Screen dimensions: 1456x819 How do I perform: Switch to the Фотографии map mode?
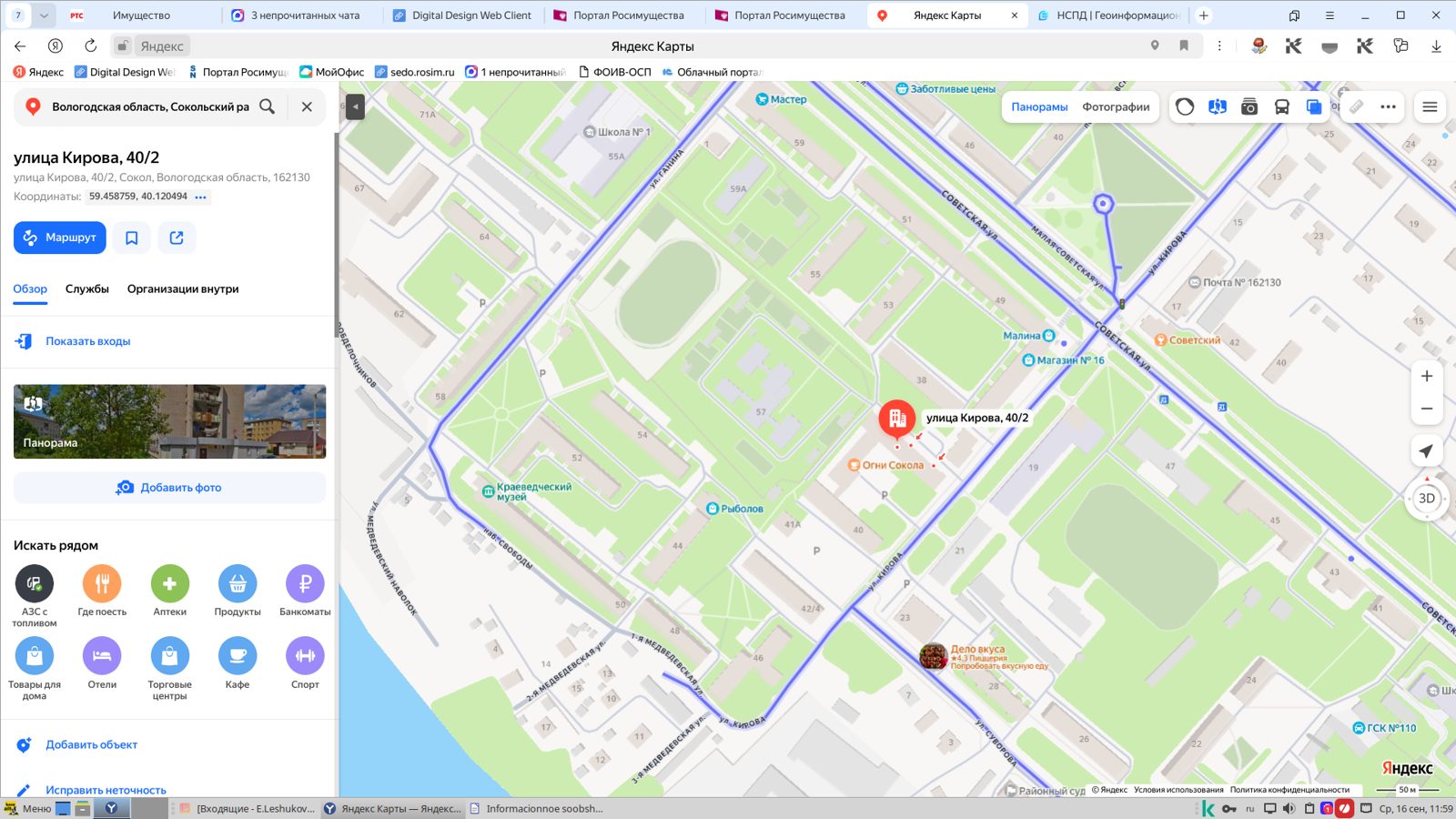(x=1116, y=106)
